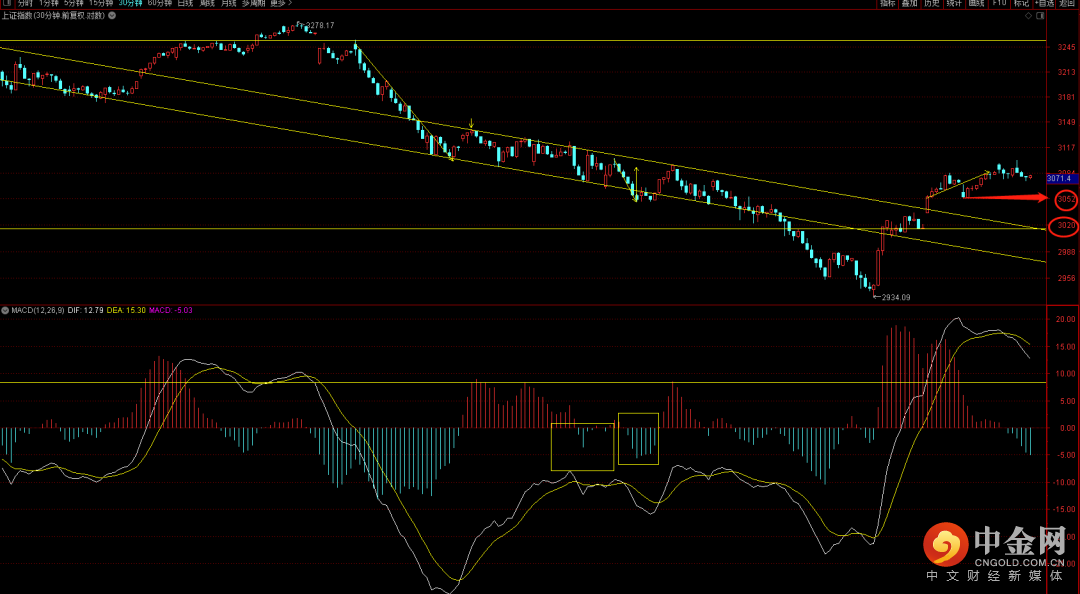Screen dimensions: 1080x594
Task: Add stock to watchlist with +自选
Action: [x=1042, y=4]
